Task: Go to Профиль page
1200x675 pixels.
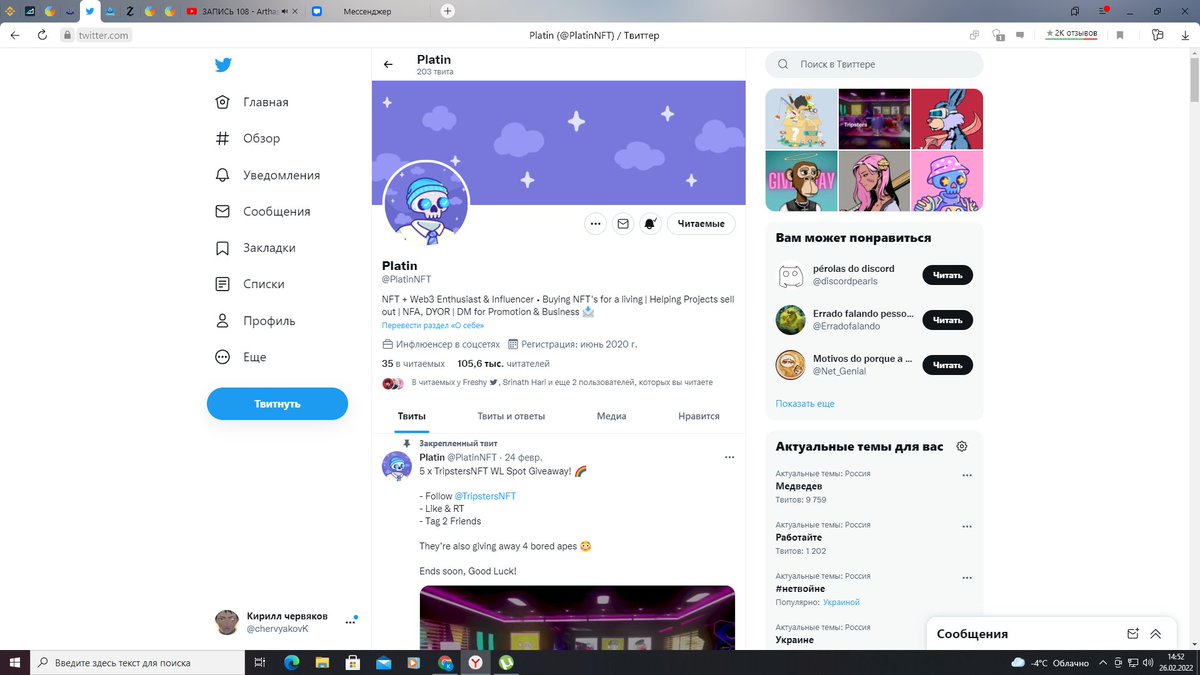Action: [x=255, y=321]
